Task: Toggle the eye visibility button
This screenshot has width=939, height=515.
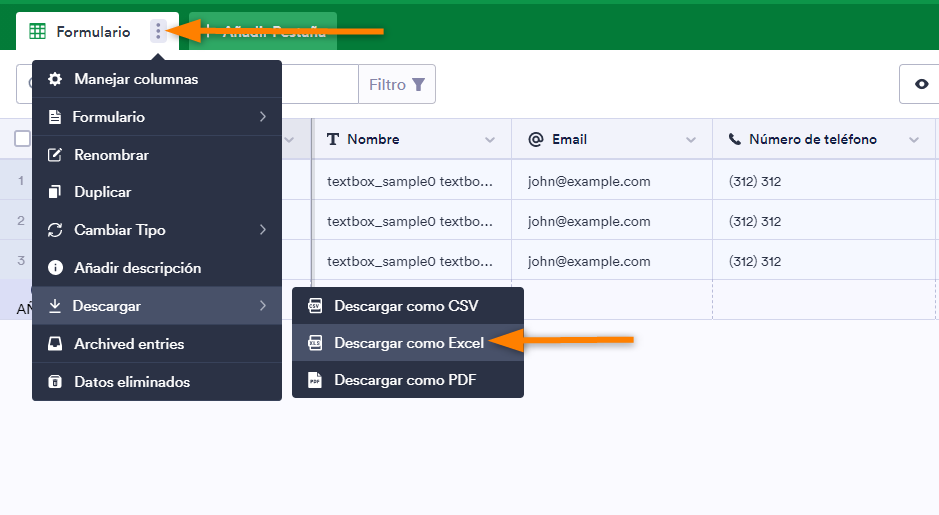Action: (x=921, y=84)
